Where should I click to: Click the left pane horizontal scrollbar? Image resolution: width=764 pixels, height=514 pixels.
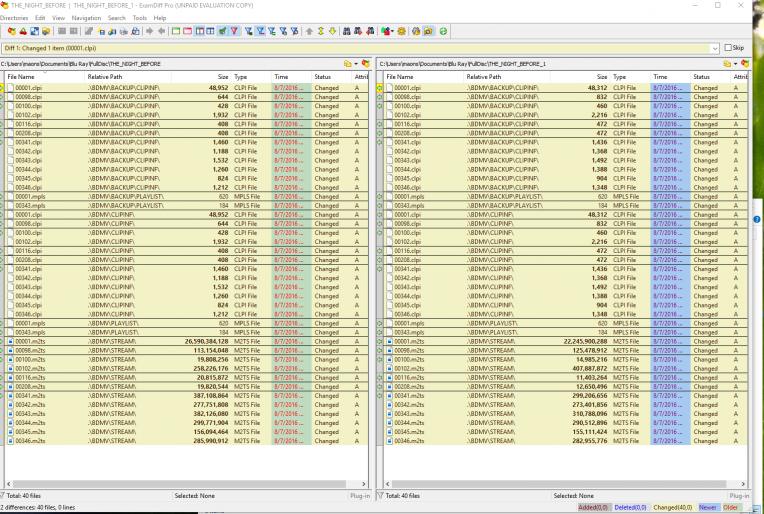click(x=179, y=484)
